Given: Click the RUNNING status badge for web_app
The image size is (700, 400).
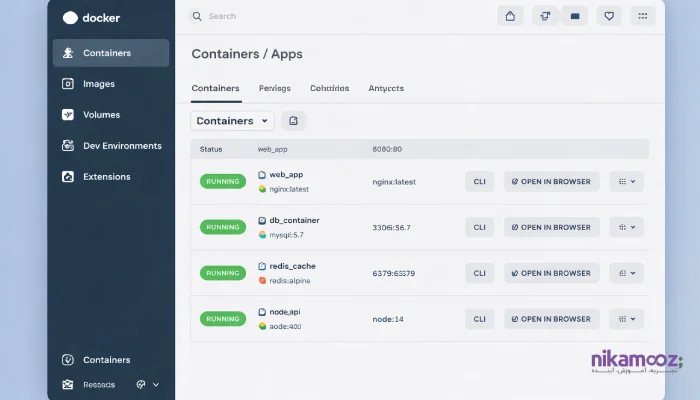Looking at the screenshot, I should [223, 182].
